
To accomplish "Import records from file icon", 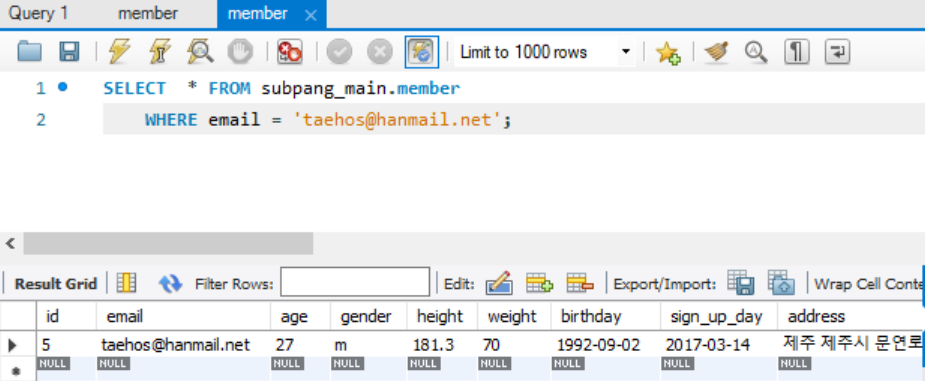I will pyautogui.click(x=781, y=283).
